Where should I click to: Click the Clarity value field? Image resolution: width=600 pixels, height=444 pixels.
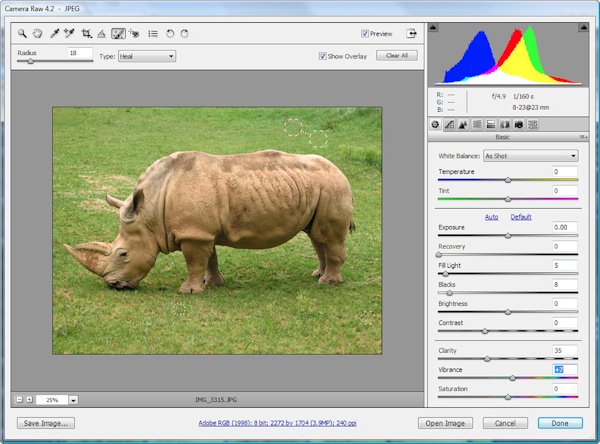564,350
